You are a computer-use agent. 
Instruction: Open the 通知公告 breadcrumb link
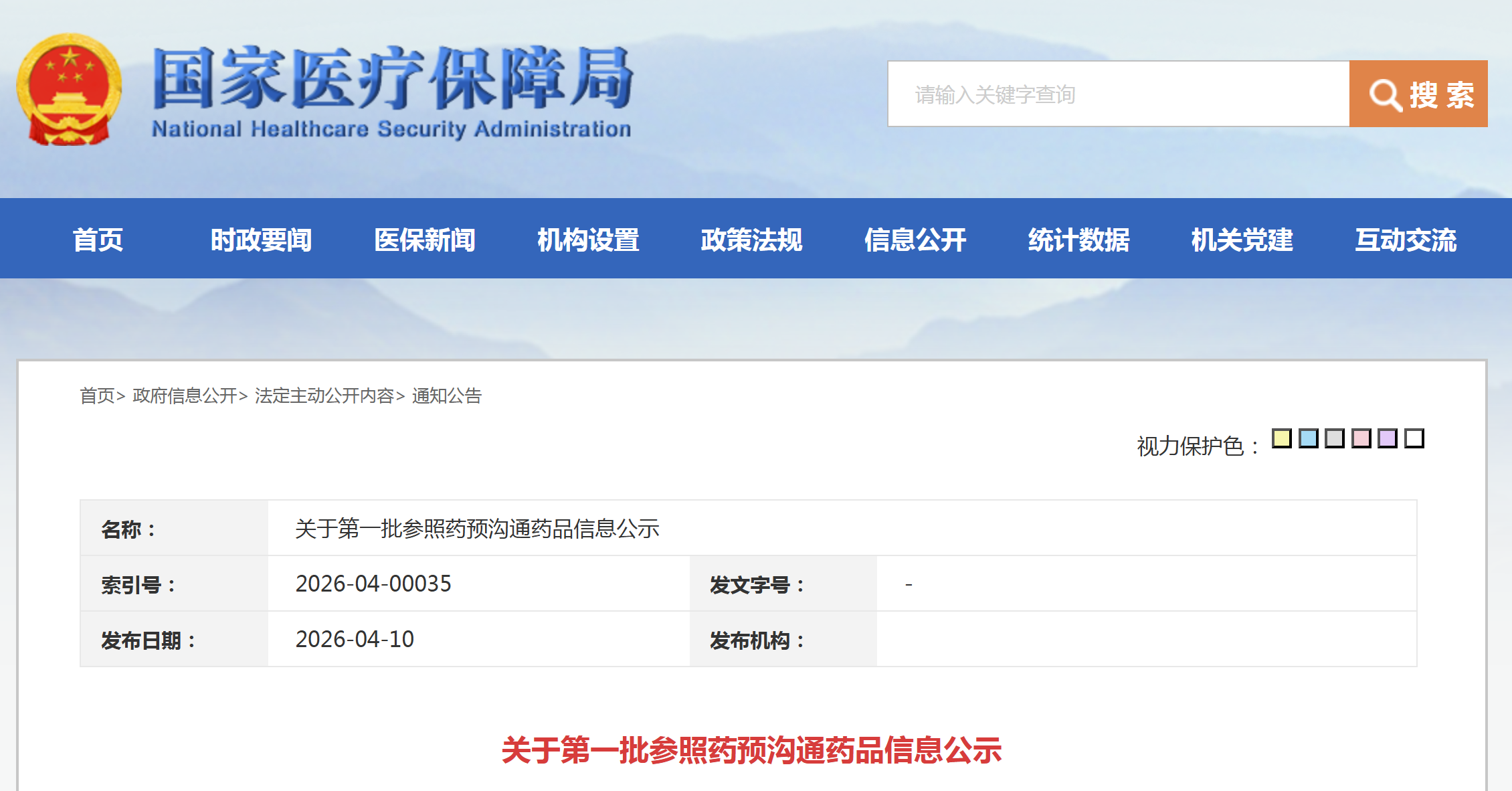[x=447, y=396]
